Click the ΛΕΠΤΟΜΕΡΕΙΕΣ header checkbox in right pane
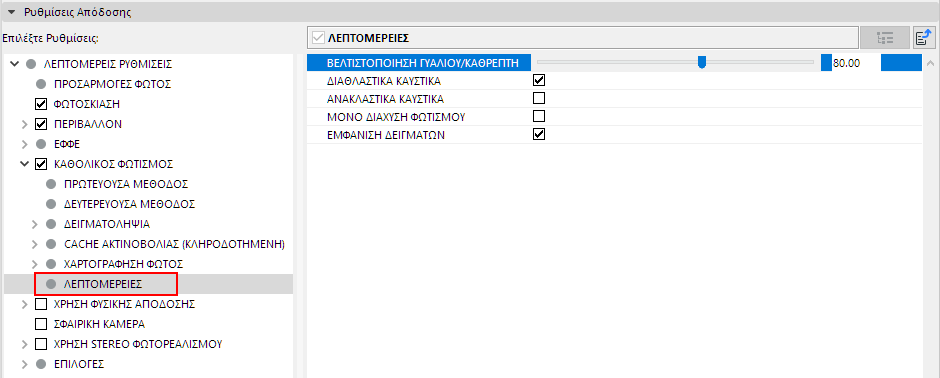 318,38
